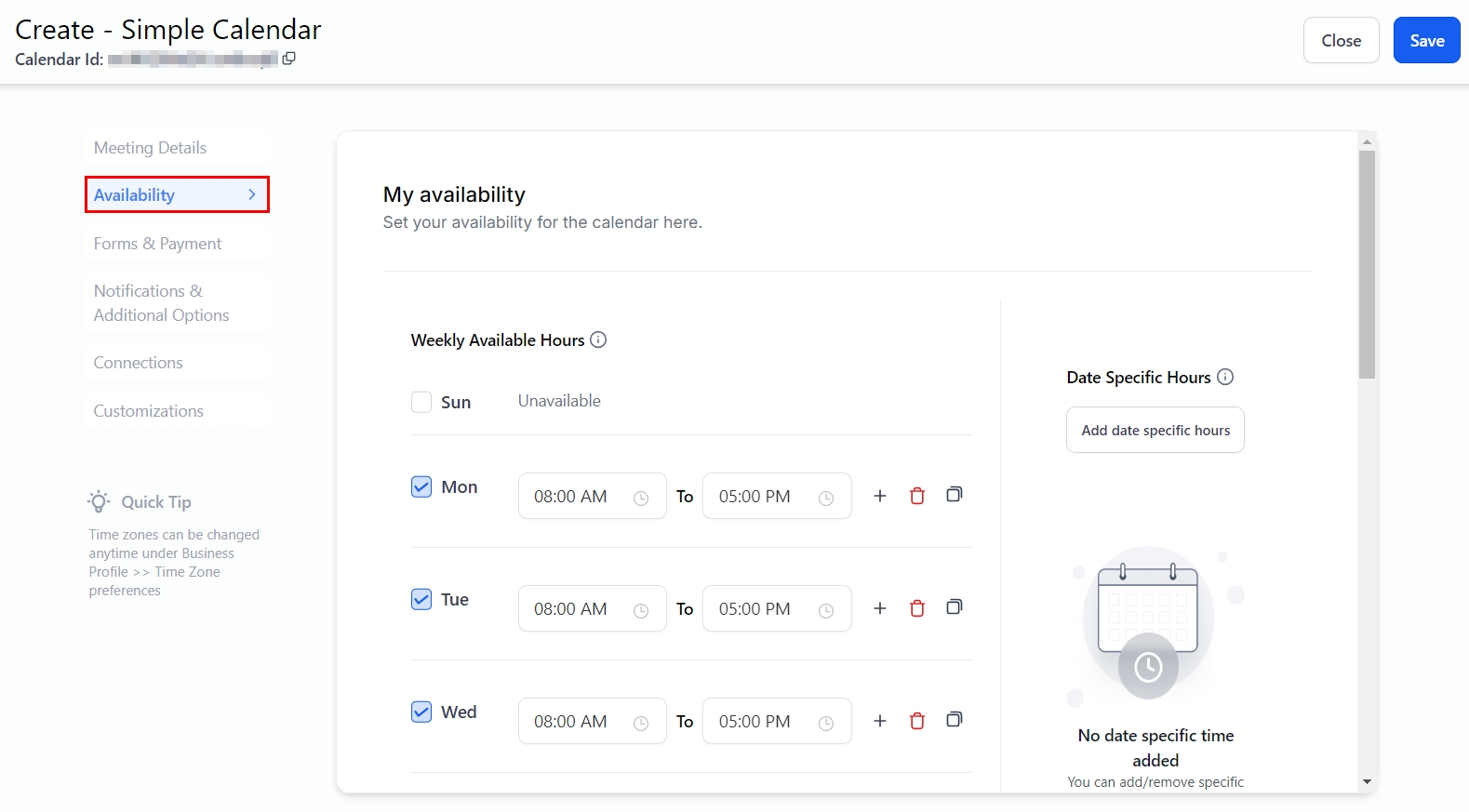
Task: Switch to Forms & Payment section
Action: pyautogui.click(x=157, y=244)
